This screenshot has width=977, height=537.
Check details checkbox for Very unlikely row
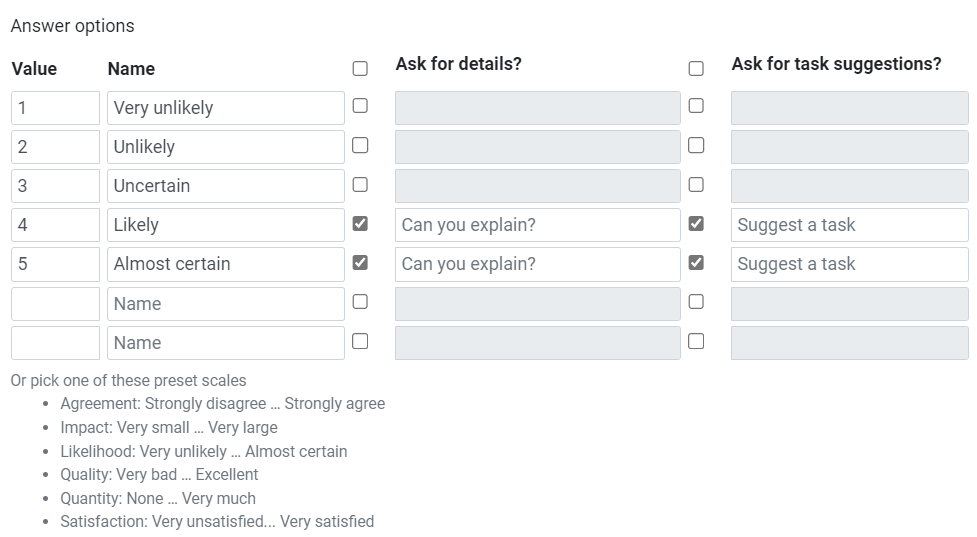coord(360,106)
